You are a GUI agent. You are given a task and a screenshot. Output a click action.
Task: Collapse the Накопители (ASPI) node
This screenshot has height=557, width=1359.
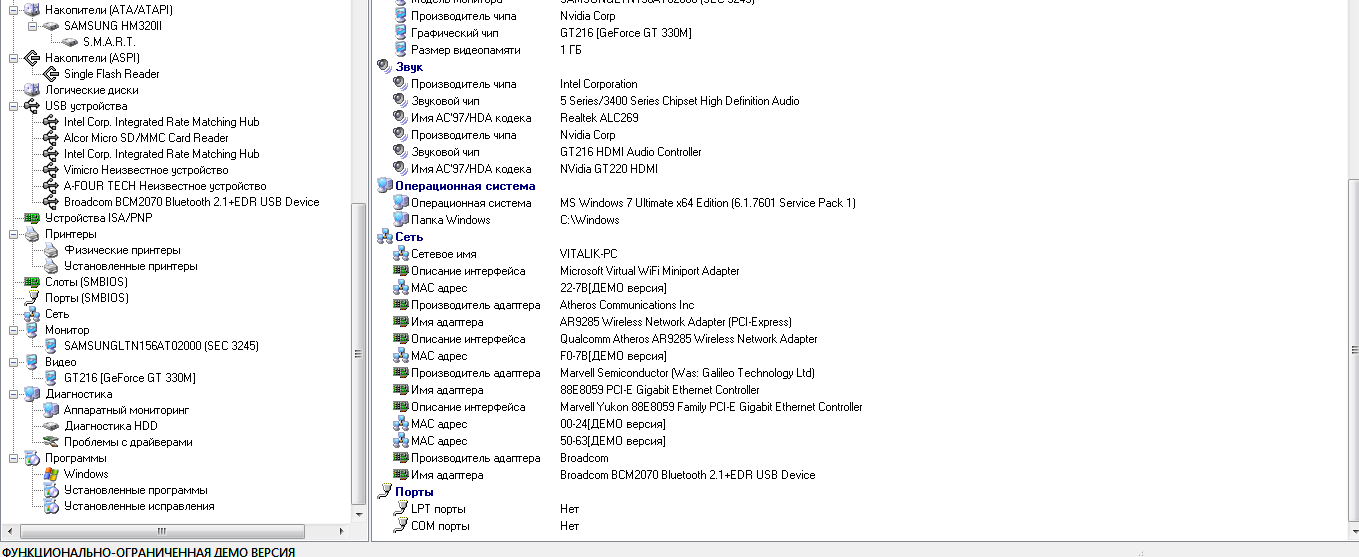[13, 58]
